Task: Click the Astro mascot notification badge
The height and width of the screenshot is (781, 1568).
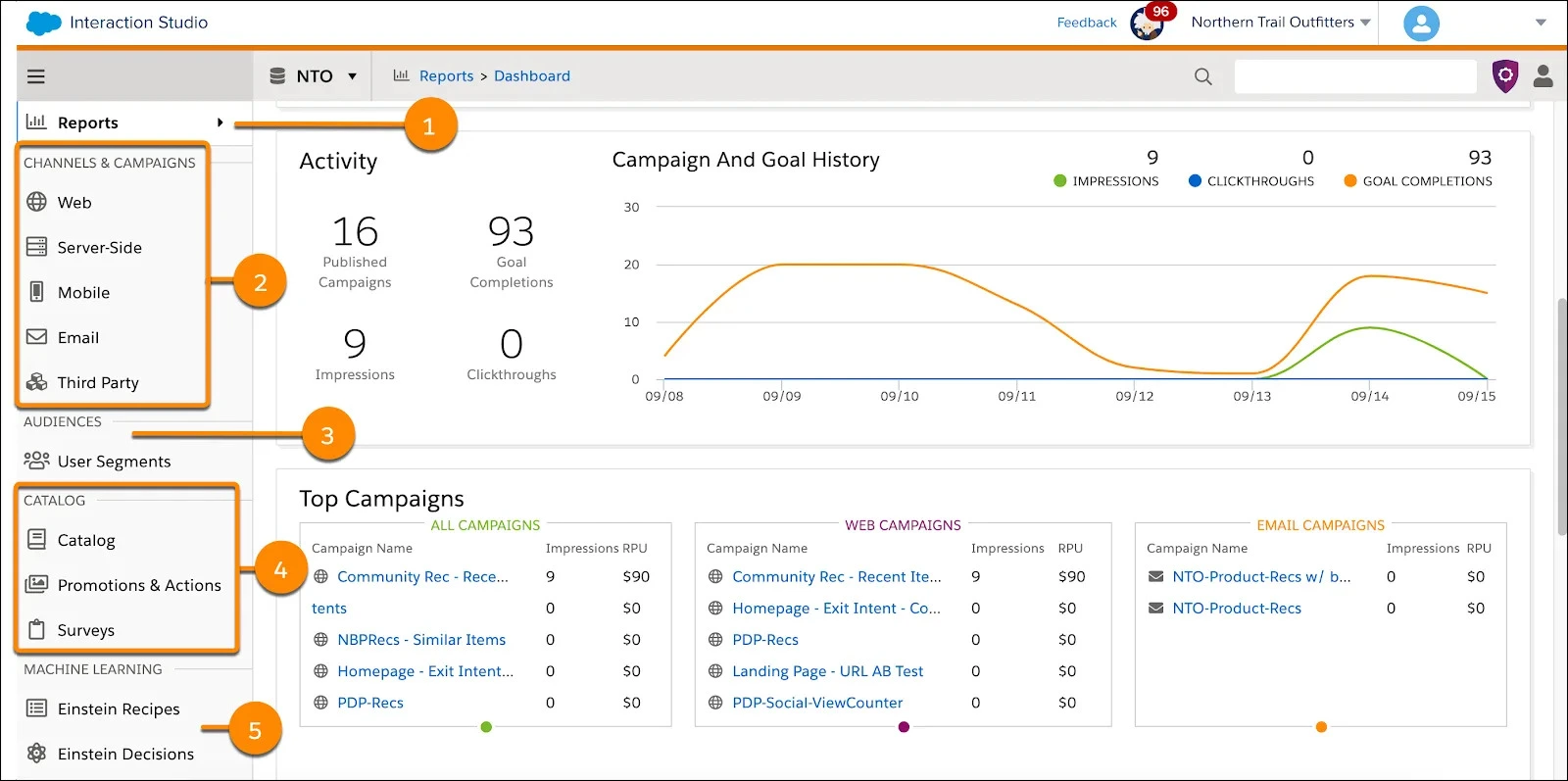Action: 1149,23
